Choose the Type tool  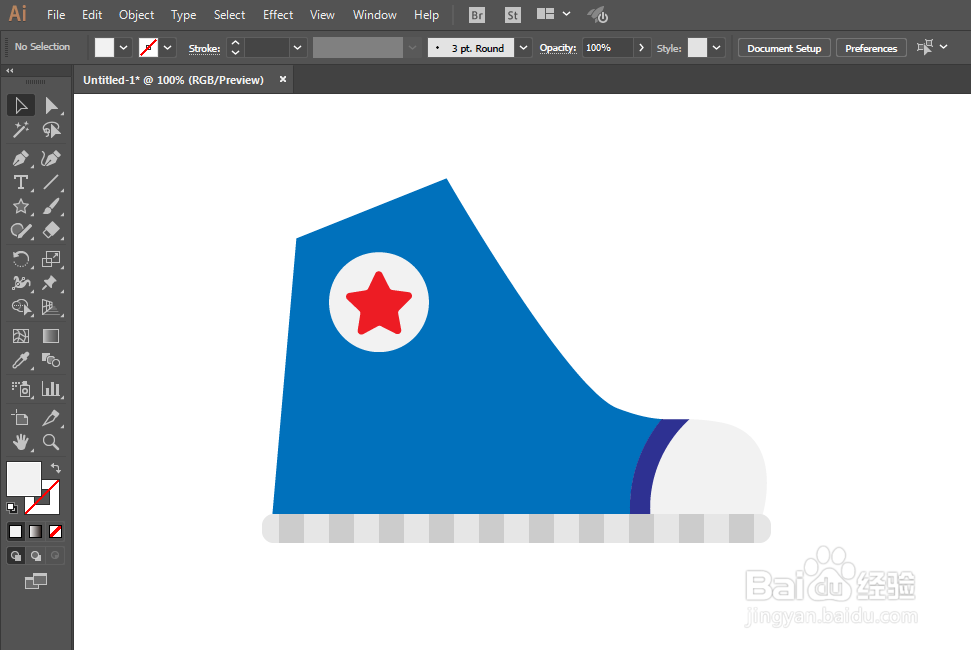(20, 183)
